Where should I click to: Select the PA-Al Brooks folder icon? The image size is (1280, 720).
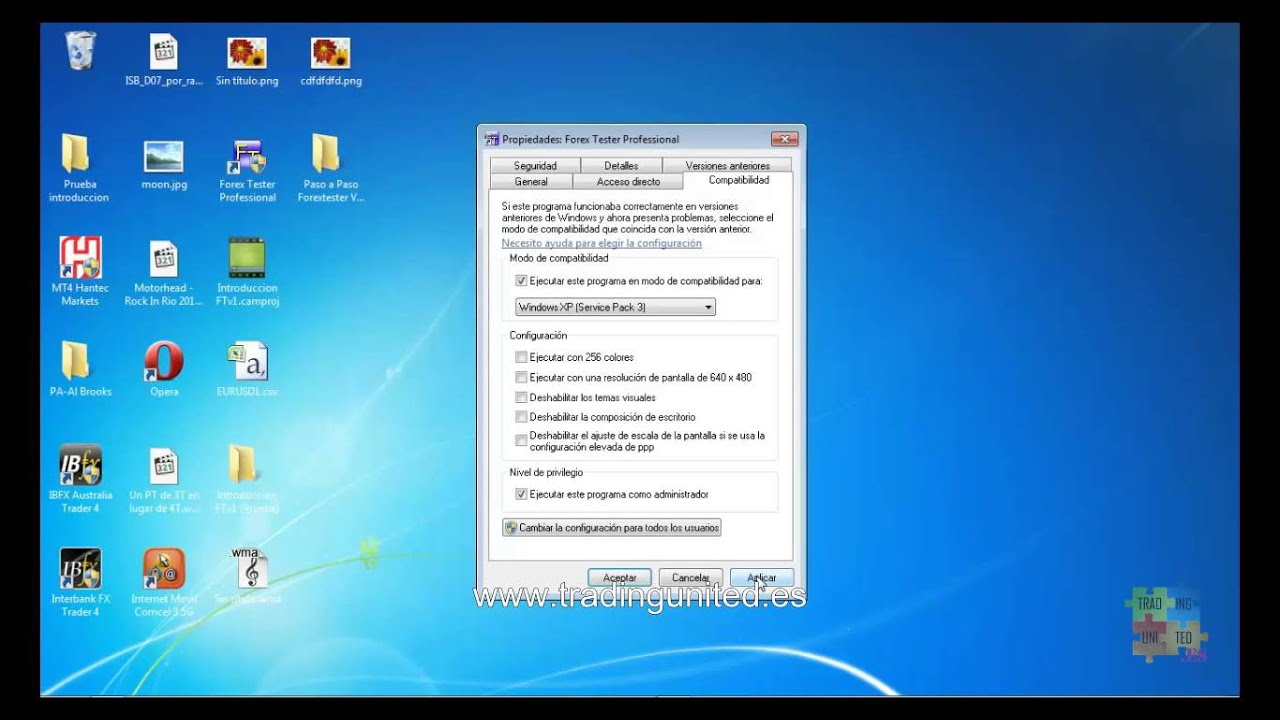point(77,361)
